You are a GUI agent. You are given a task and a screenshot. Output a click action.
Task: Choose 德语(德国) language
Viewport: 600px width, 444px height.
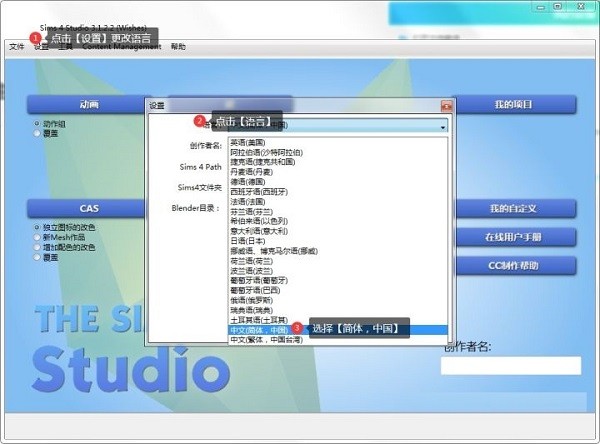coord(338,182)
